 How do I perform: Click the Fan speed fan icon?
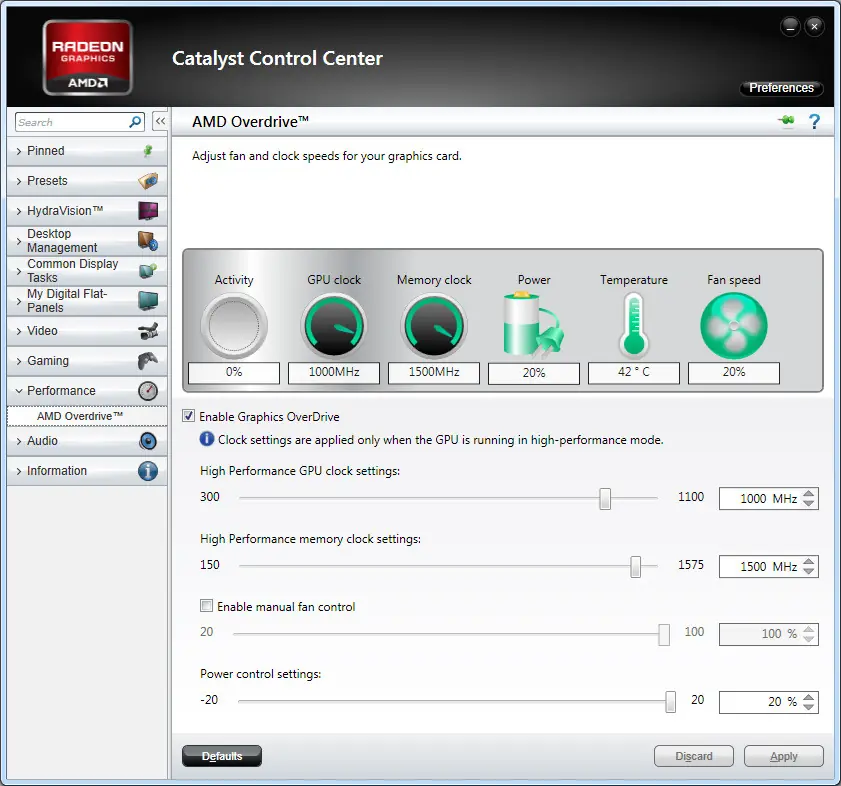click(734, 326)
